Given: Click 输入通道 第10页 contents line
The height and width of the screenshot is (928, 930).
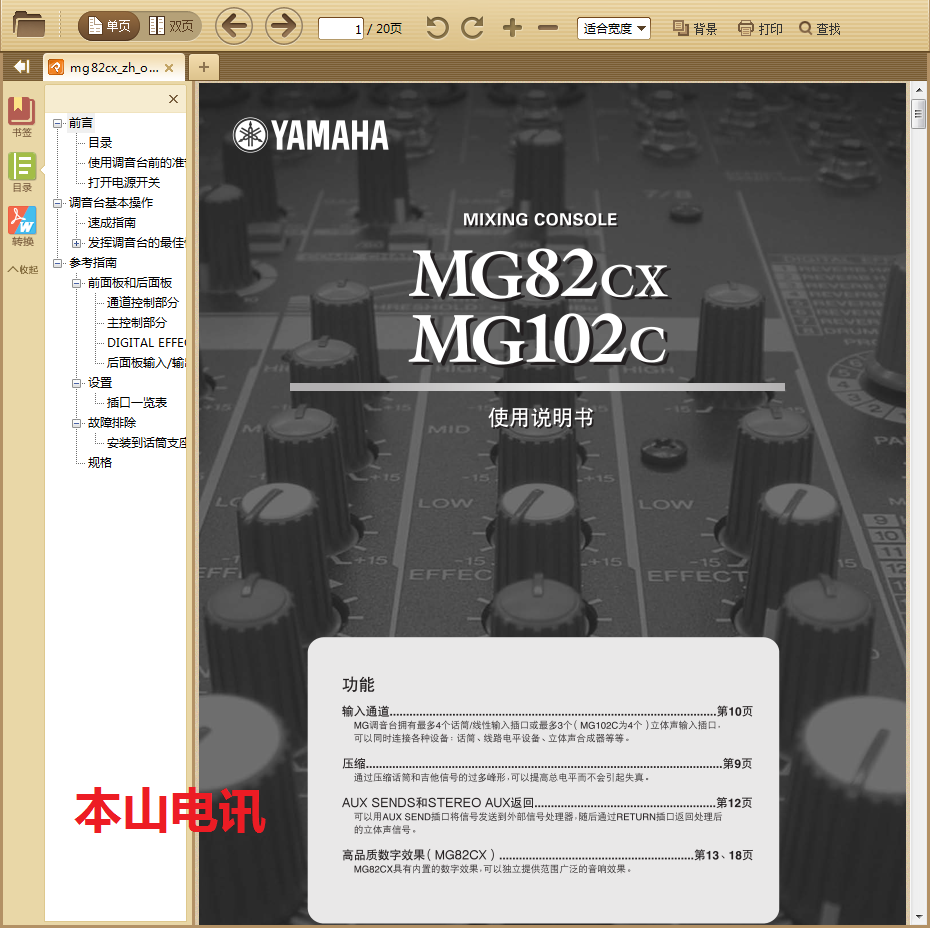Looking at the screenshot, I should click(547, 711).
